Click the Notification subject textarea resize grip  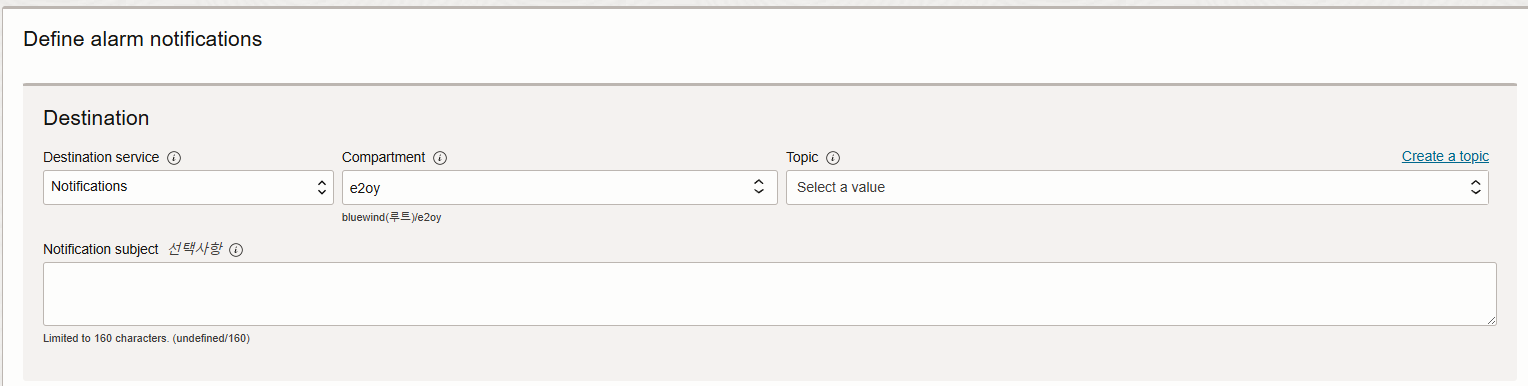point(1491,319)
